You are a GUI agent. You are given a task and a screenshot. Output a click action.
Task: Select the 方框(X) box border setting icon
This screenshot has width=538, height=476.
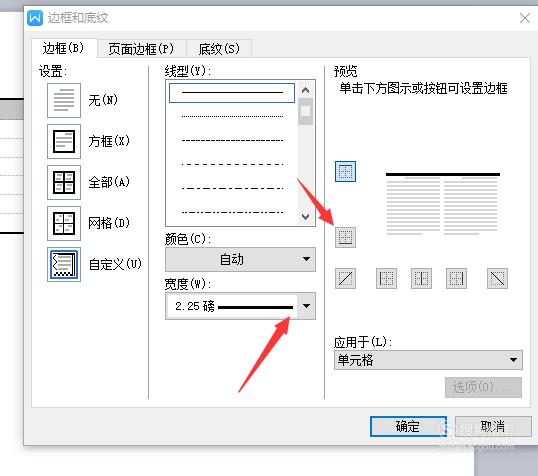tap(64, 141)
